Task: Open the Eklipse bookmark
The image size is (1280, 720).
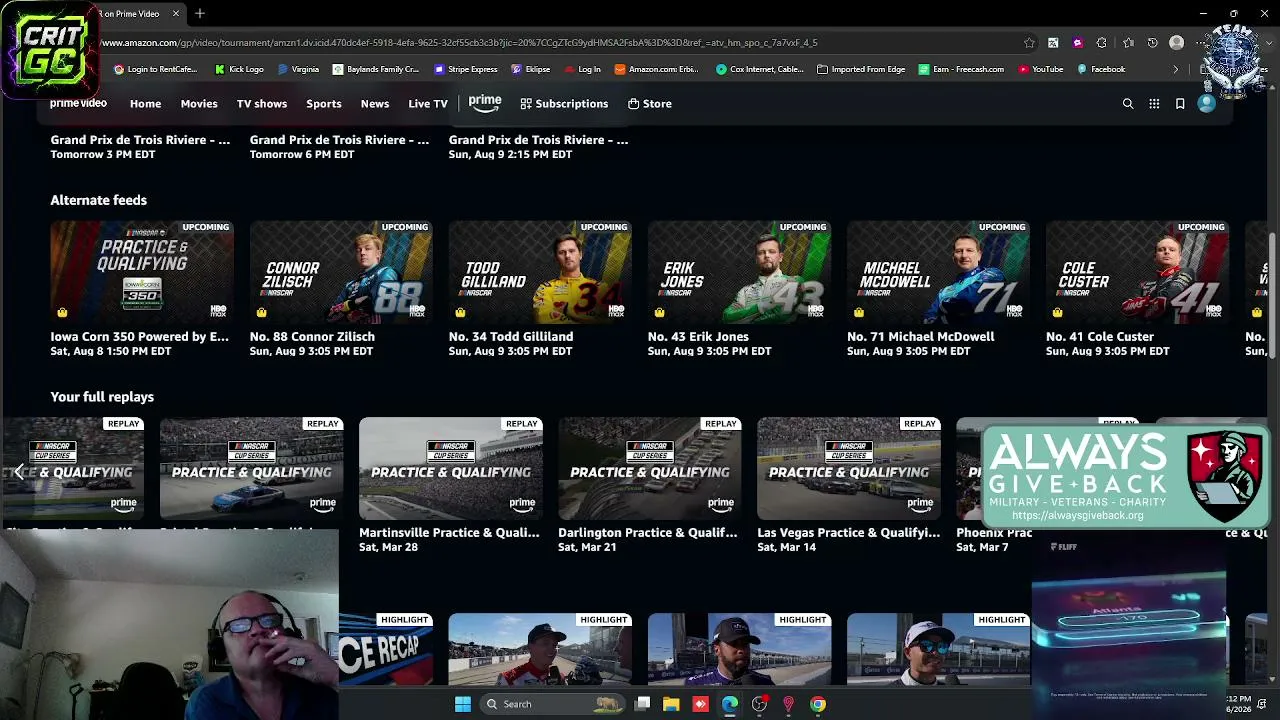Action: click(530, 69)
